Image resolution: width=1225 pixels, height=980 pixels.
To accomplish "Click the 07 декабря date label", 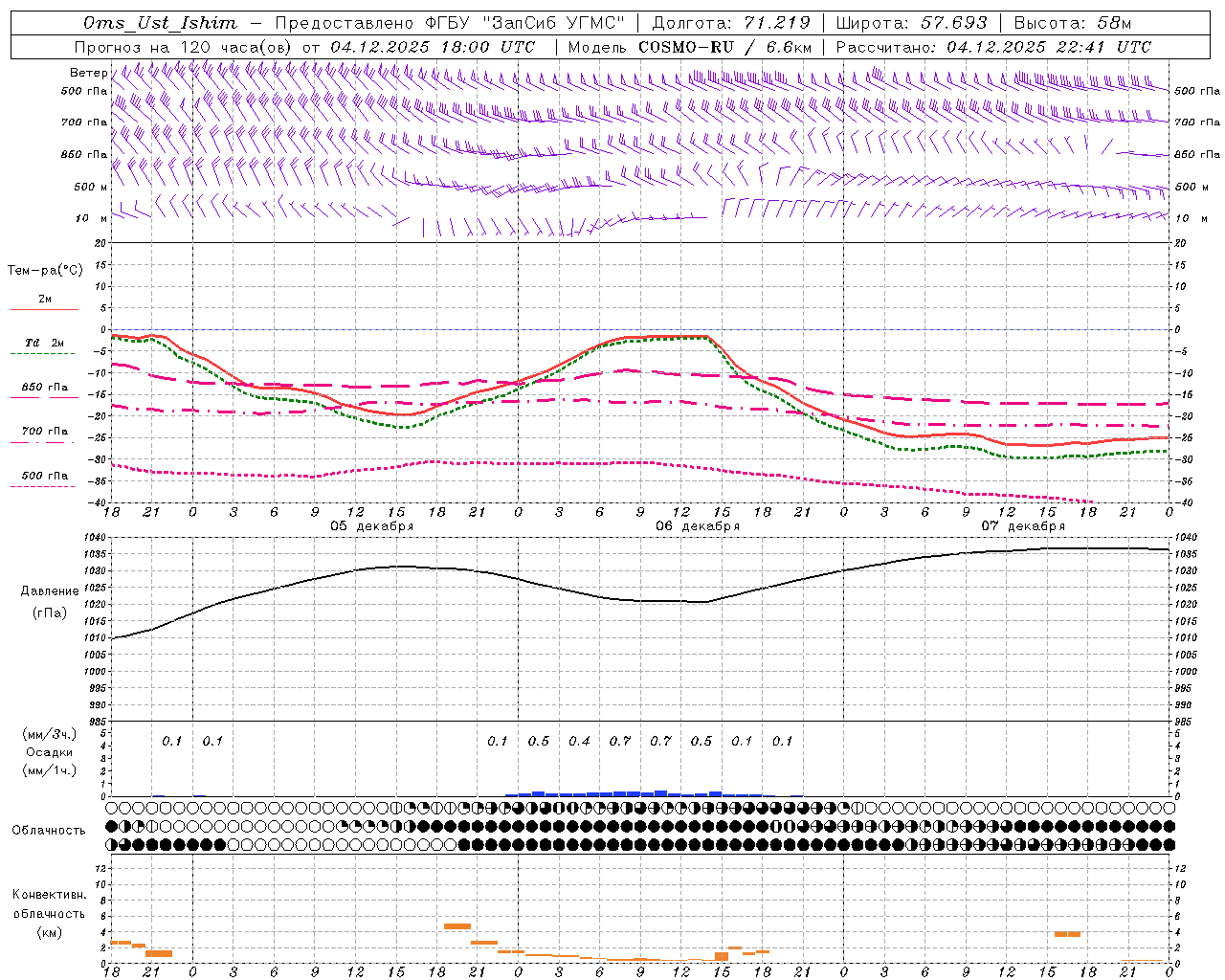I will pyautogui.click(x=1023, y=526).
